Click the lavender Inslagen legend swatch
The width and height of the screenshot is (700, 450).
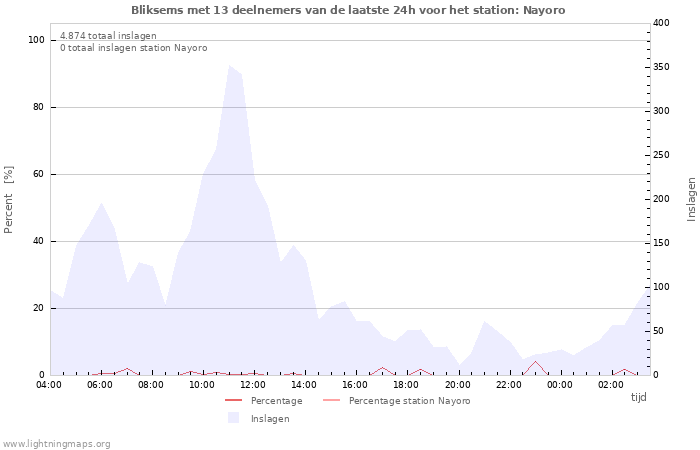[233, 418]
